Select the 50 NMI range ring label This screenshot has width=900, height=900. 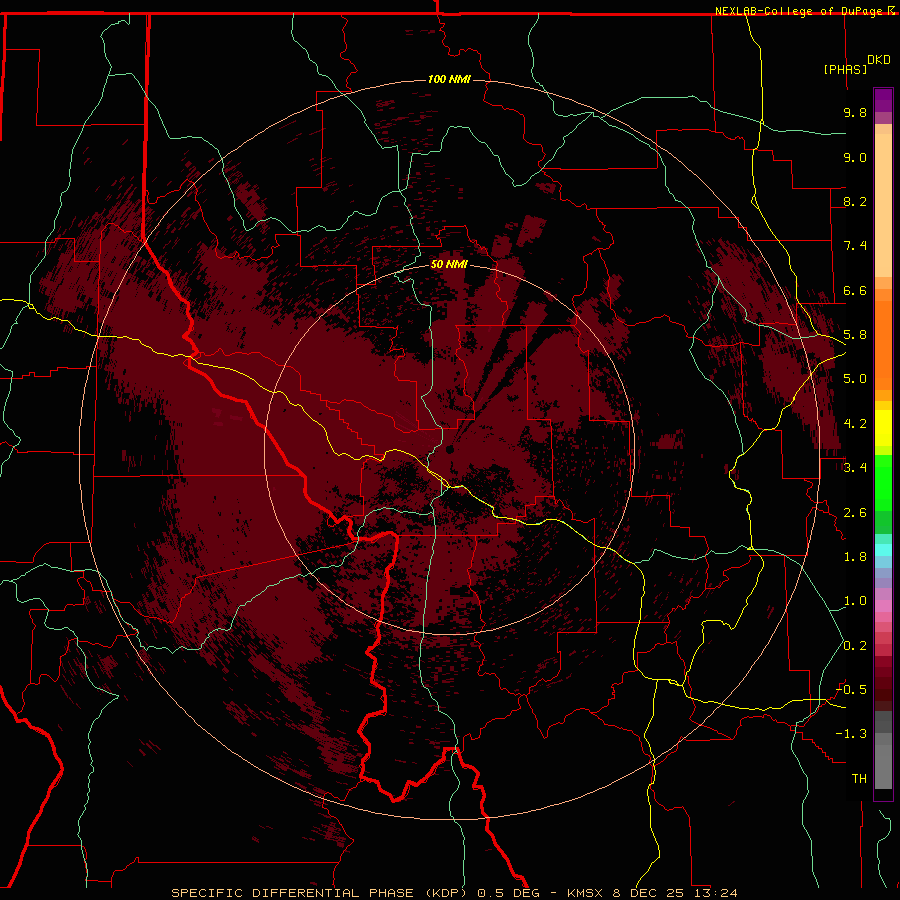tap(449, 264)
